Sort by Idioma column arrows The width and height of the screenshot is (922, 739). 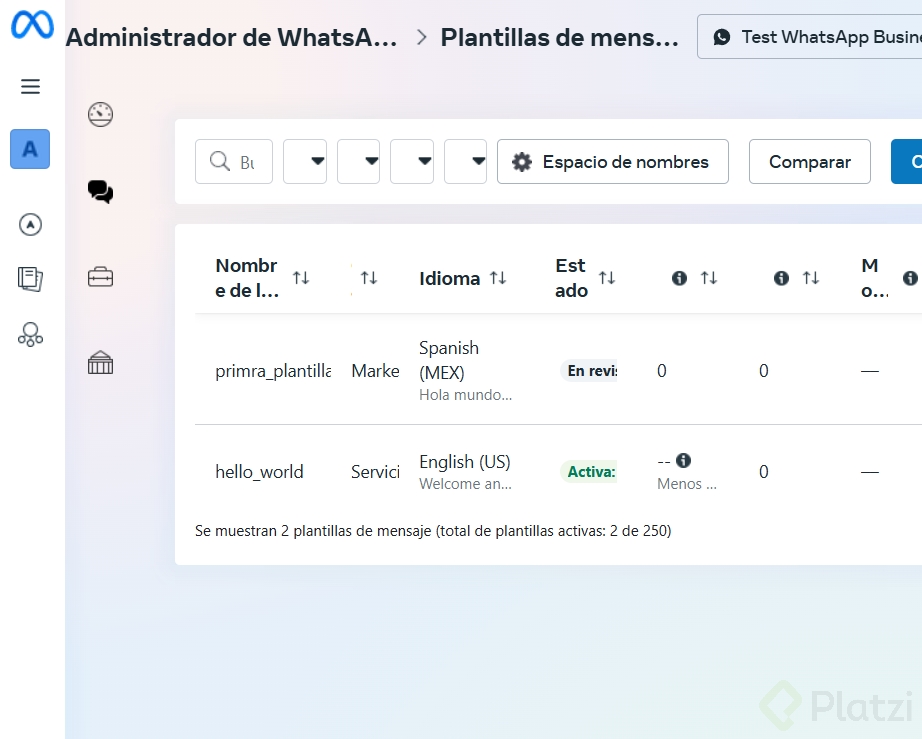point(498,277)
